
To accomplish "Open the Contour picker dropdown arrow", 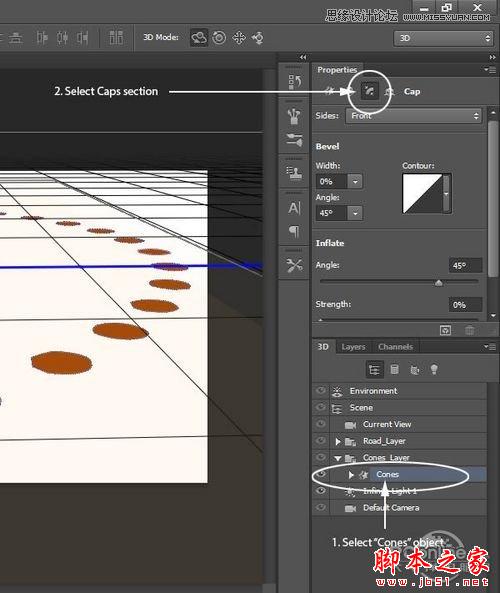I will point(447,194).
